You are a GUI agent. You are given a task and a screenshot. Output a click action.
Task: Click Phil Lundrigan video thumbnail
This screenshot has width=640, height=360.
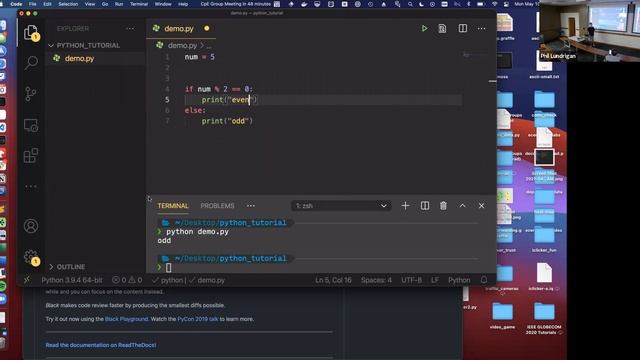(589, 31)
